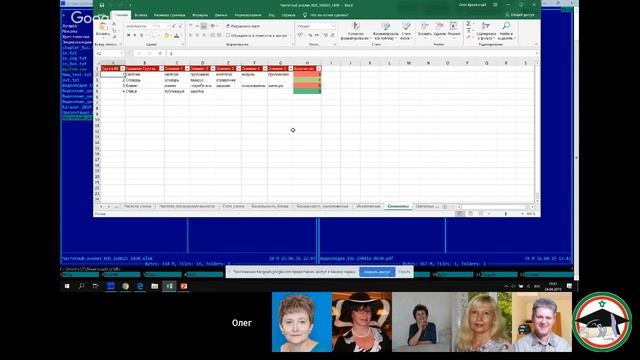Toggle Bold formatting
640x360 pixels.
[129, 36]
